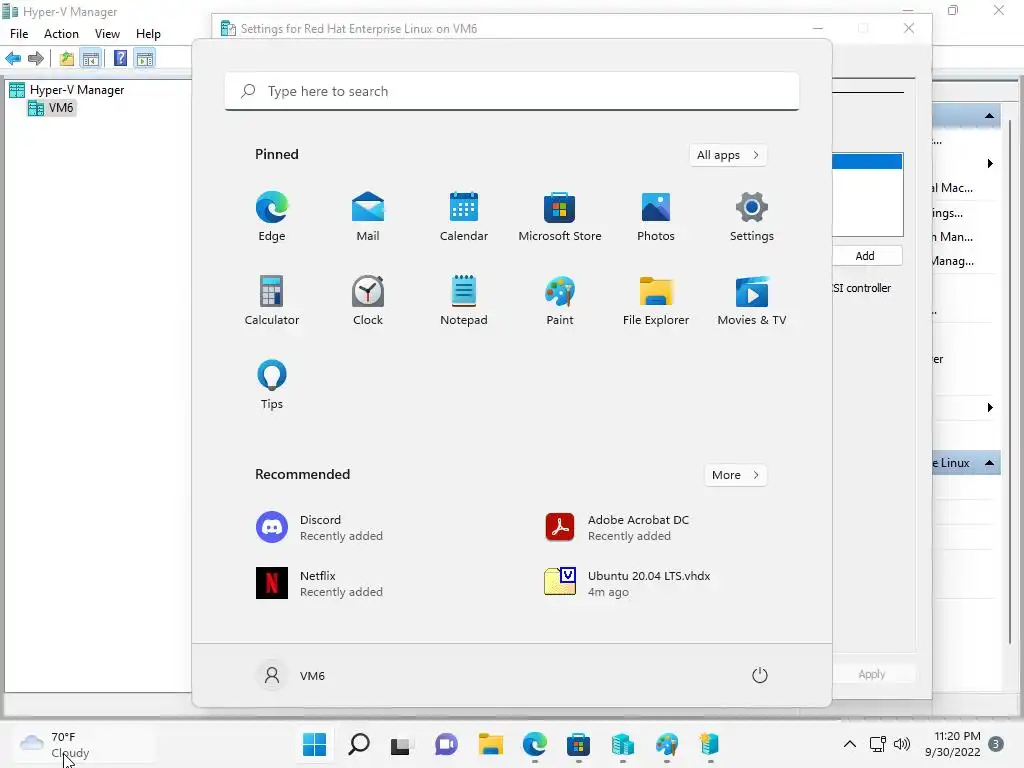Open Ubuntu 20.04 LTS.vhdx file
This screenshot has width=1024, height=768.
point(628,584)
